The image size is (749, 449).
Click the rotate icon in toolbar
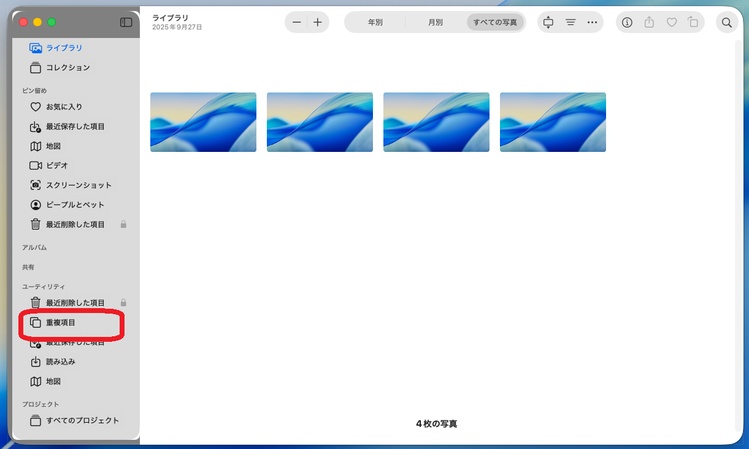(693, 22)
